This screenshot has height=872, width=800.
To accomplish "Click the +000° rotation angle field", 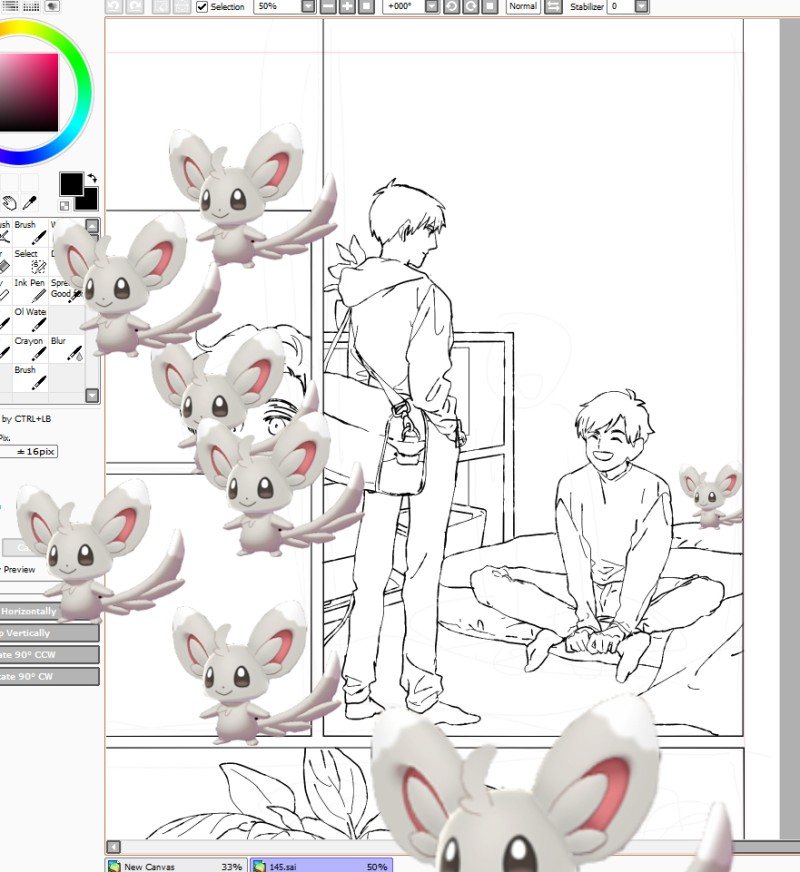I will 404,7.
